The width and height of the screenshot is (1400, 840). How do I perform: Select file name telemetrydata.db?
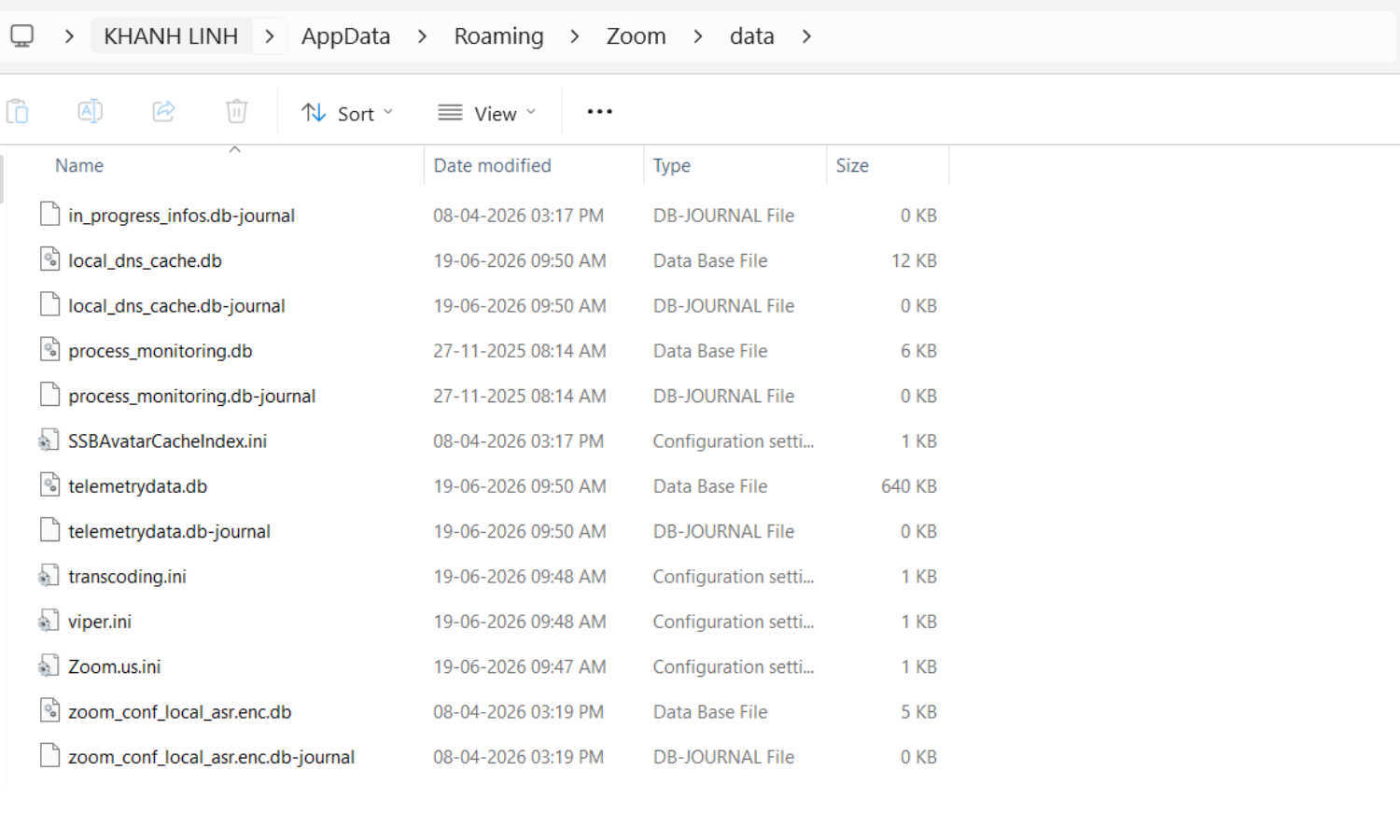point(137,486)
